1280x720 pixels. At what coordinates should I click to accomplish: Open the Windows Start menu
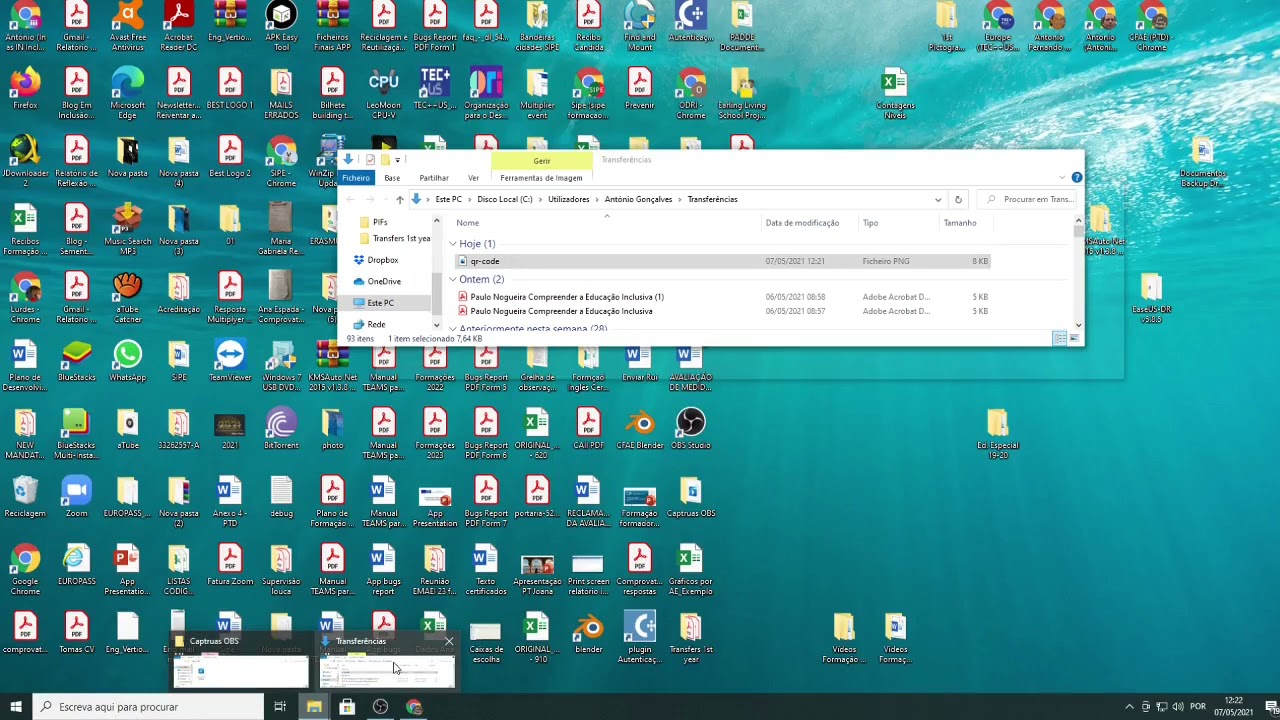[x=16, y=707]
